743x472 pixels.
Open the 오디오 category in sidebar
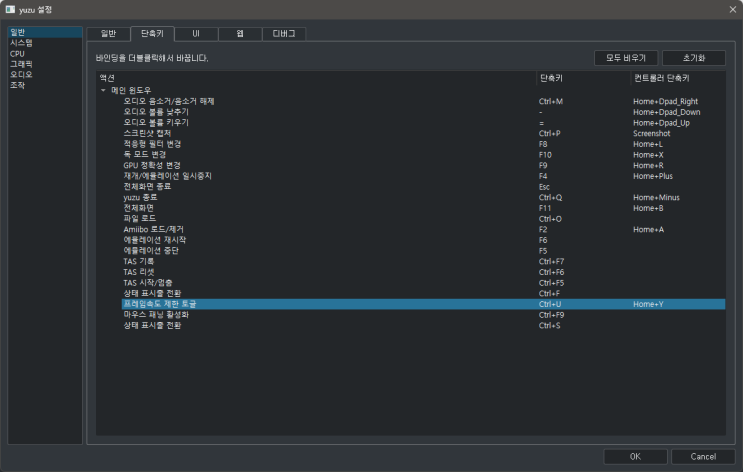(x=45, y=74)
